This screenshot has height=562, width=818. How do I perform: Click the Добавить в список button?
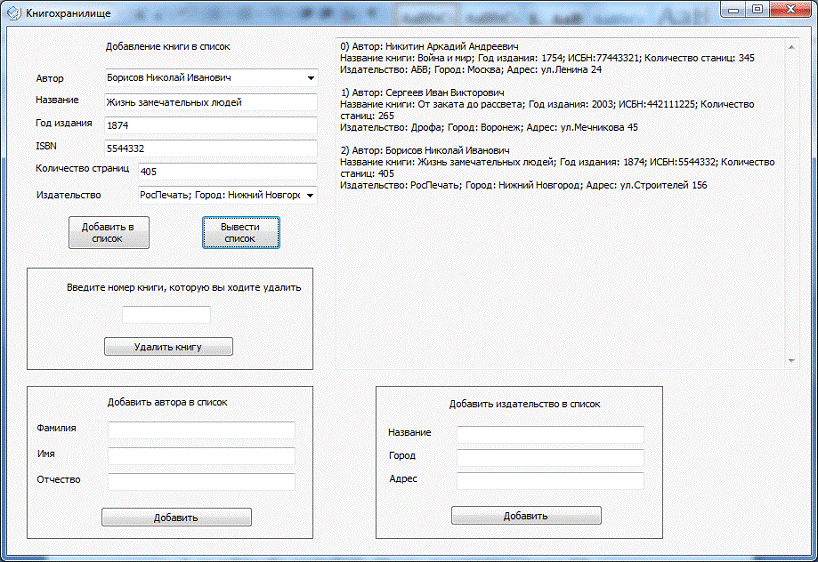109,233
